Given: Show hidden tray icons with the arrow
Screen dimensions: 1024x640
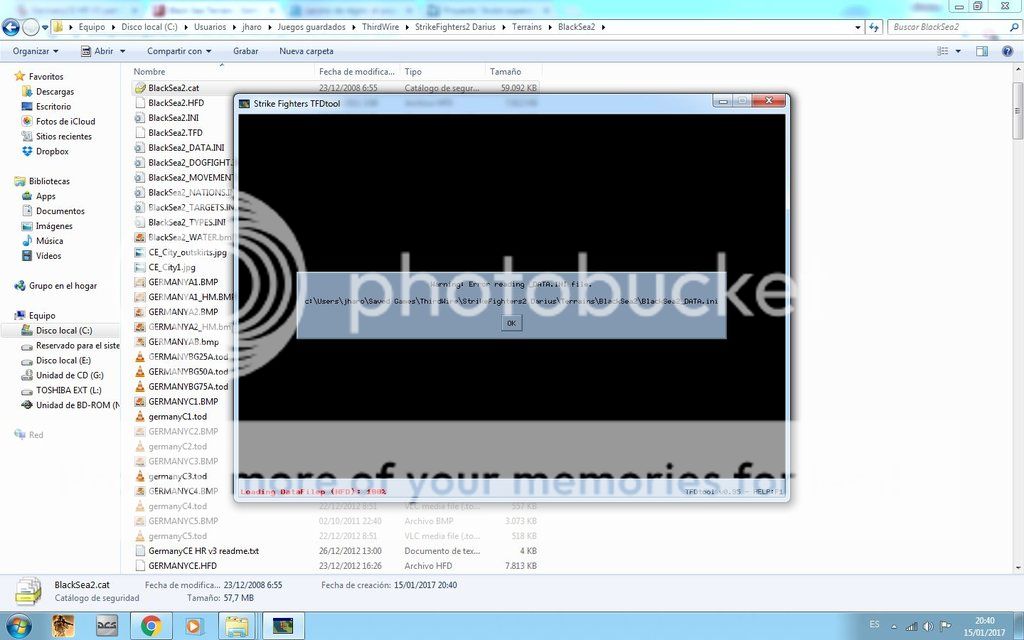Looking at the screenshot, I should (x=894, y=627).
